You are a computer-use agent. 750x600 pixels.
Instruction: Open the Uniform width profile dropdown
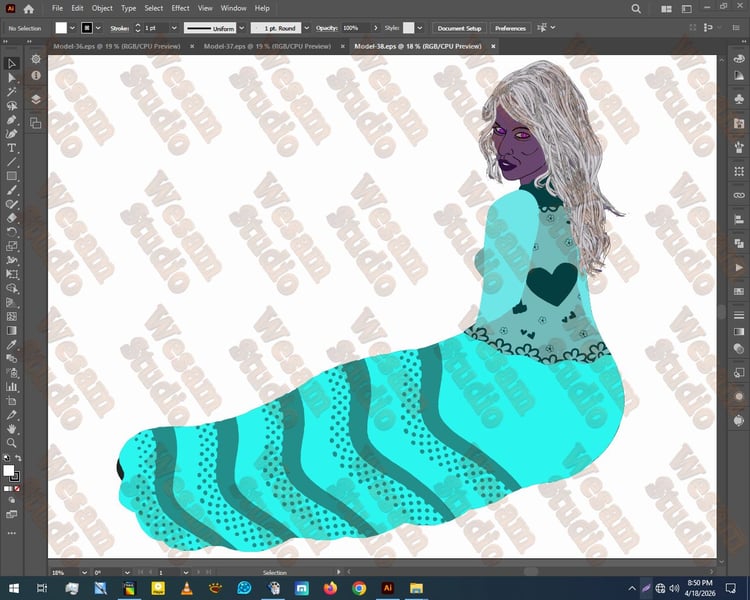click(242, 28)
